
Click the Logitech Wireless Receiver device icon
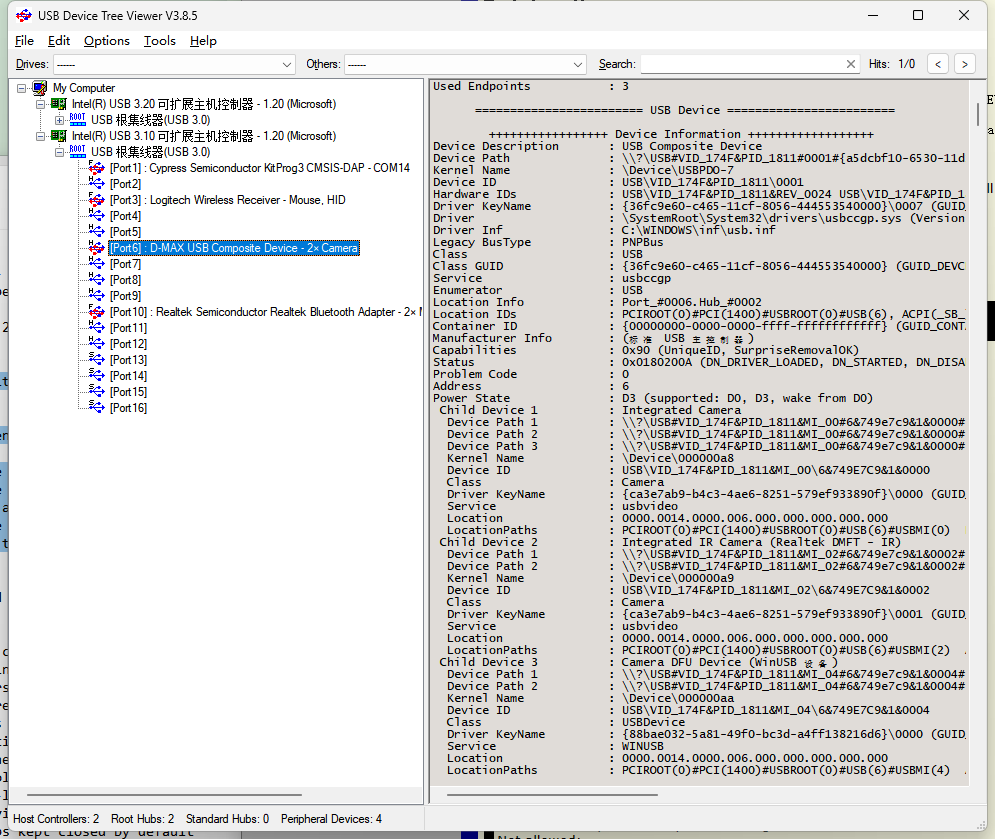click(96, 200)
